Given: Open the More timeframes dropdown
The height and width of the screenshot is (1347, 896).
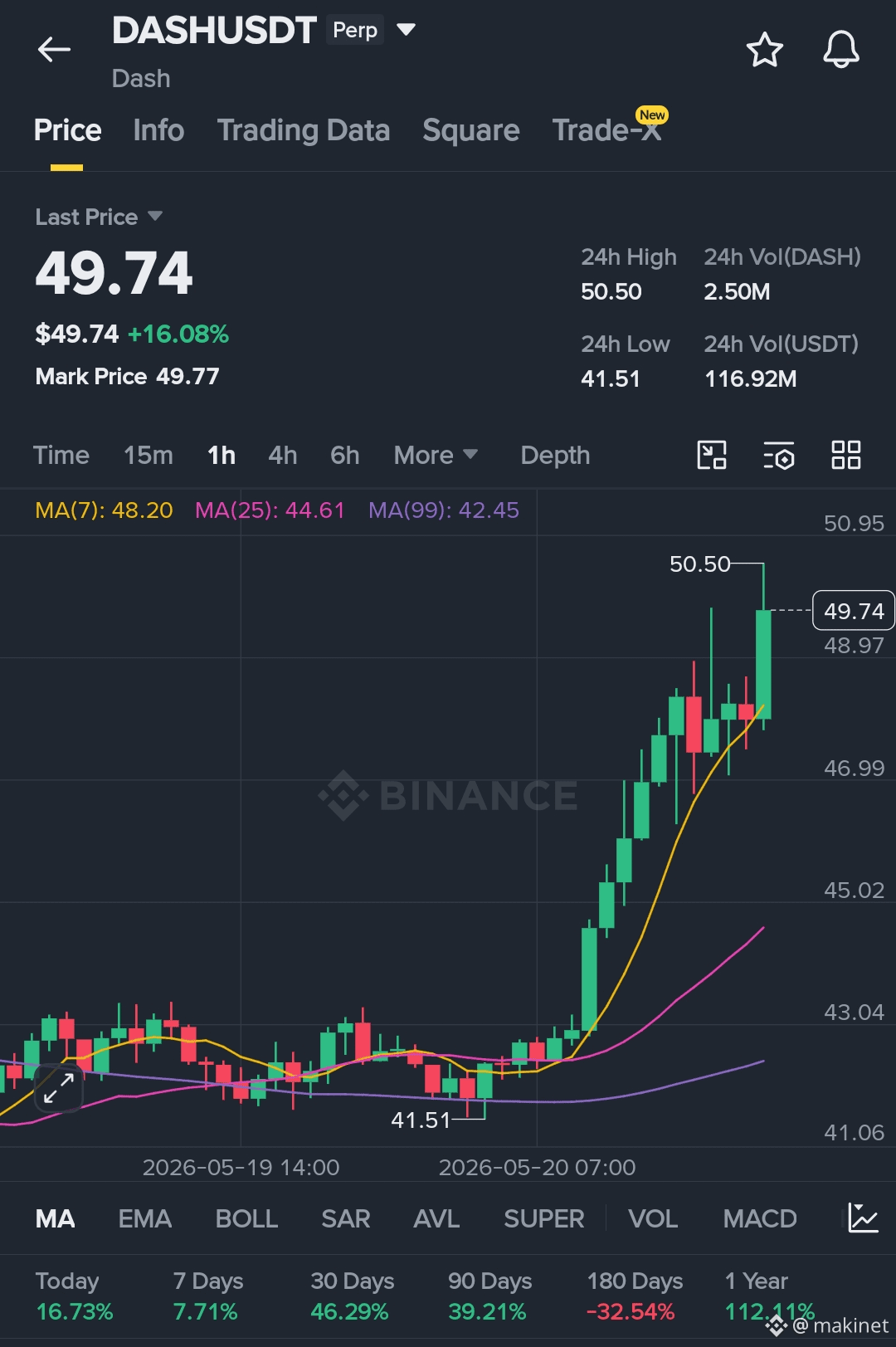Looking at the screenshot, I should click(x=436, y=455).
